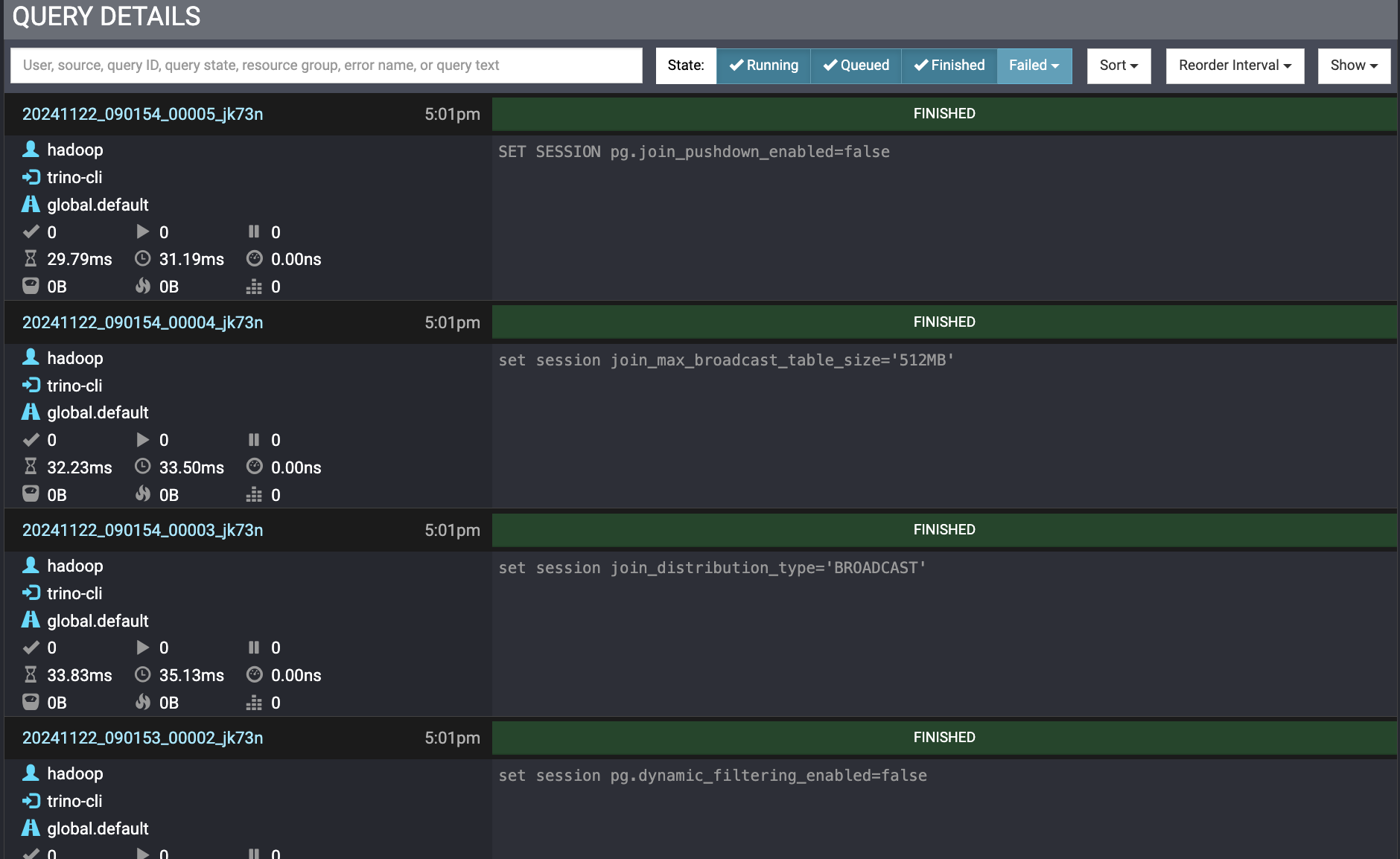The height and width of the screenshot is (859, 1400).
Task: Click the clock icon next to 33.50ms
Action: (x=142, y=467)
